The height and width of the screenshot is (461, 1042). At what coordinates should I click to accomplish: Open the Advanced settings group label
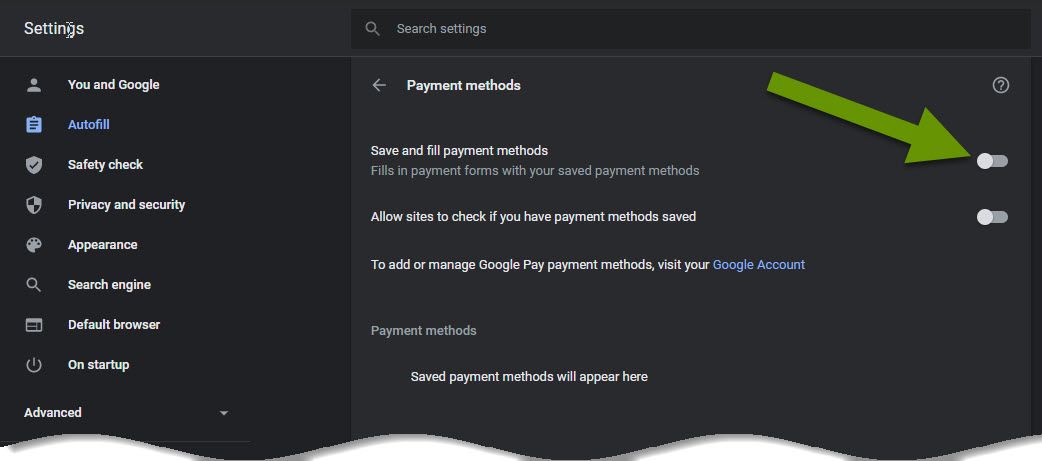pyautogui.click(x=52, y=413)
